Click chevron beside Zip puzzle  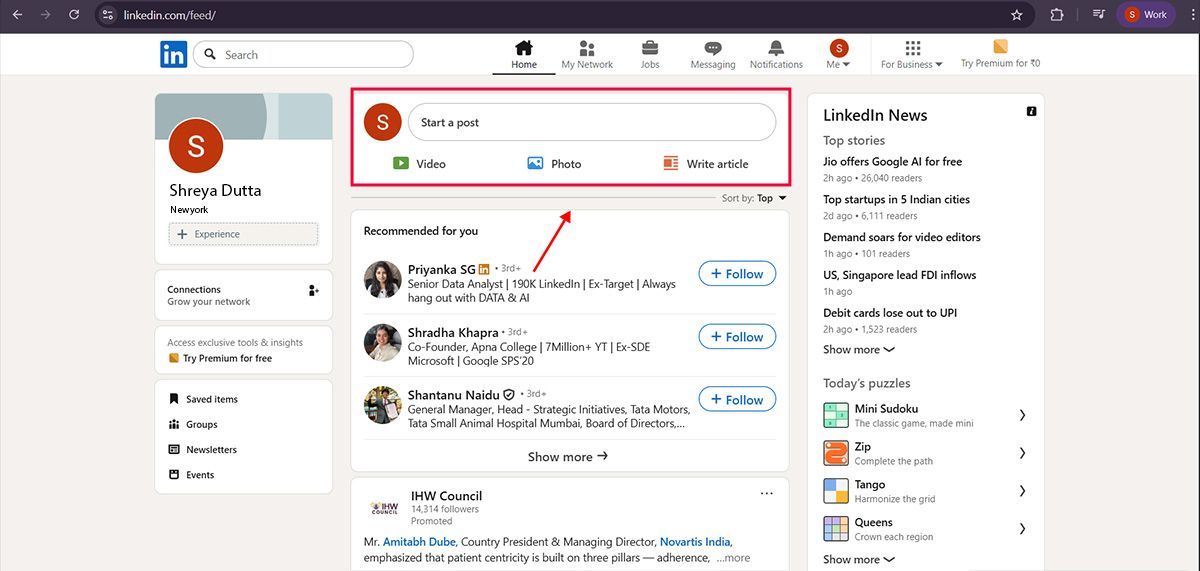point(1022,453)
